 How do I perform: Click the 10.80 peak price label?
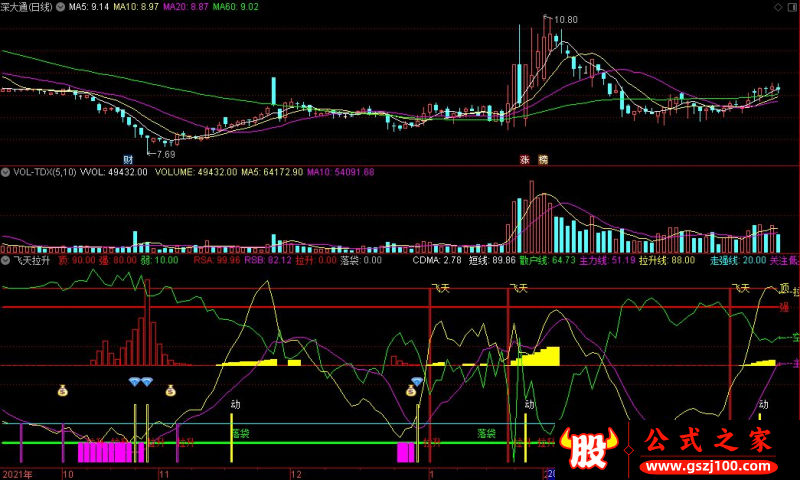(566, 20)
